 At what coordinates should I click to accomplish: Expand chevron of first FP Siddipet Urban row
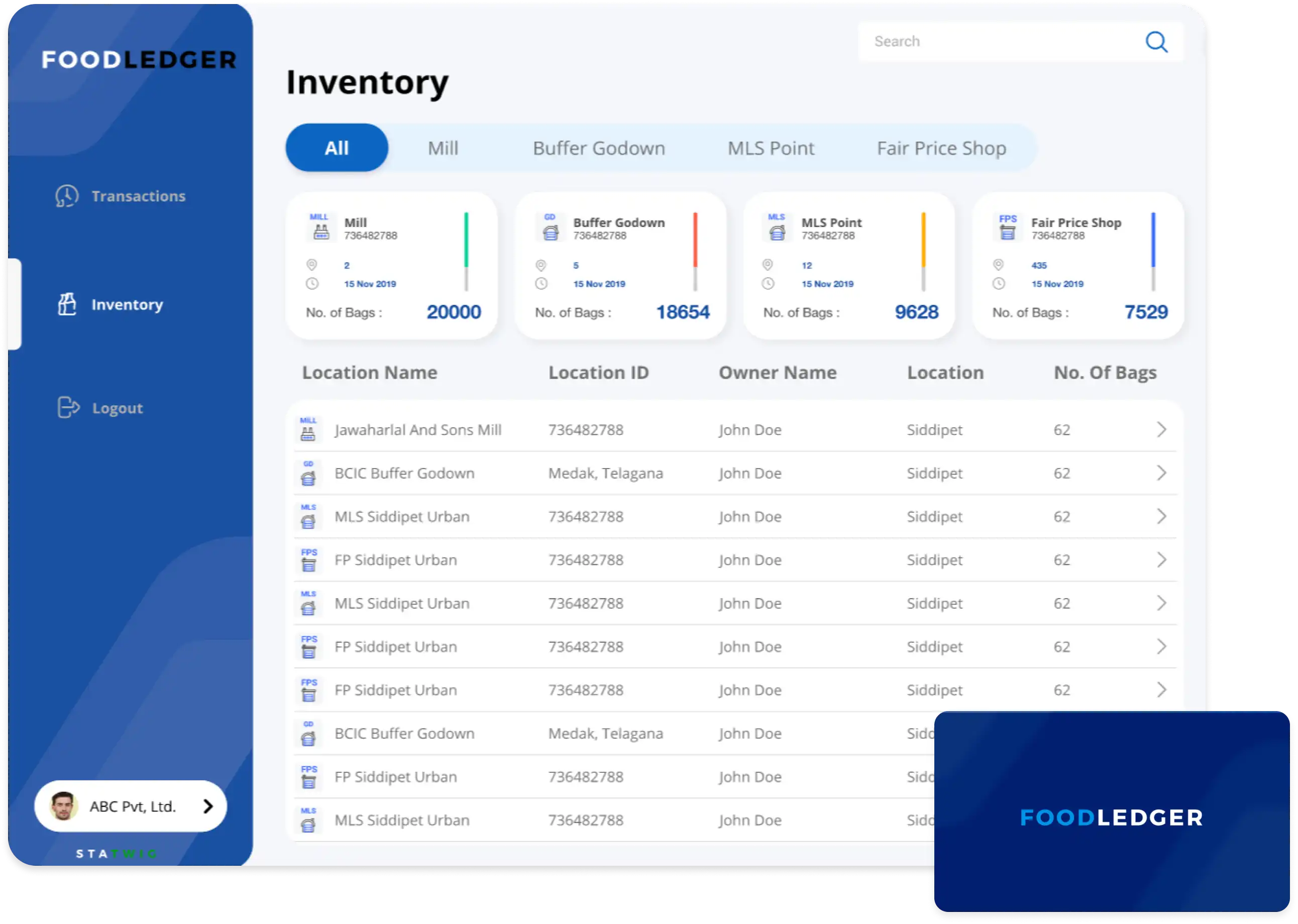tap(1162, 560)
